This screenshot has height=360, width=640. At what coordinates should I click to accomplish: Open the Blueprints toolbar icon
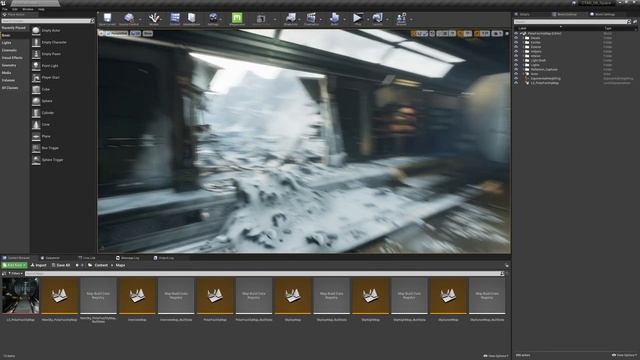291,18
